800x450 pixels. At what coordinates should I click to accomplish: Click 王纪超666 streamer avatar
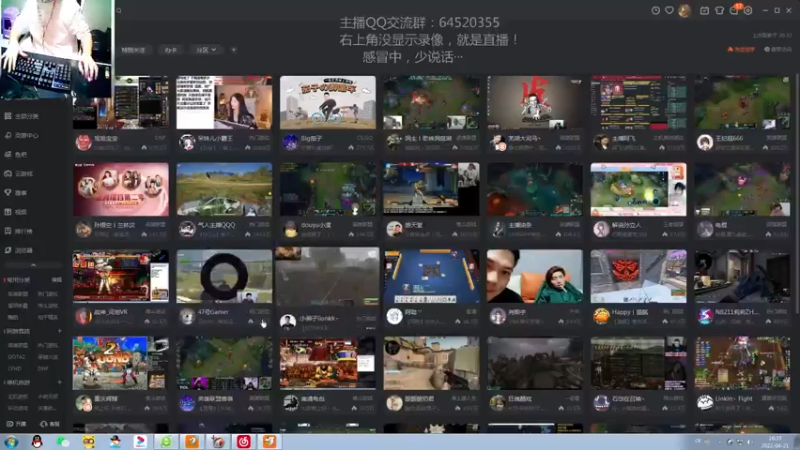point(705,142)
